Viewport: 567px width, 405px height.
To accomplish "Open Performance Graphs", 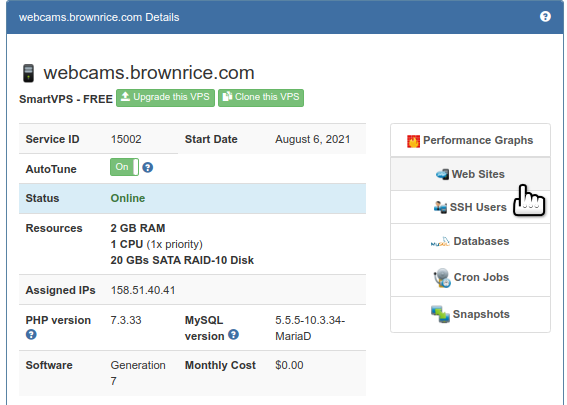I will [470, 140].
